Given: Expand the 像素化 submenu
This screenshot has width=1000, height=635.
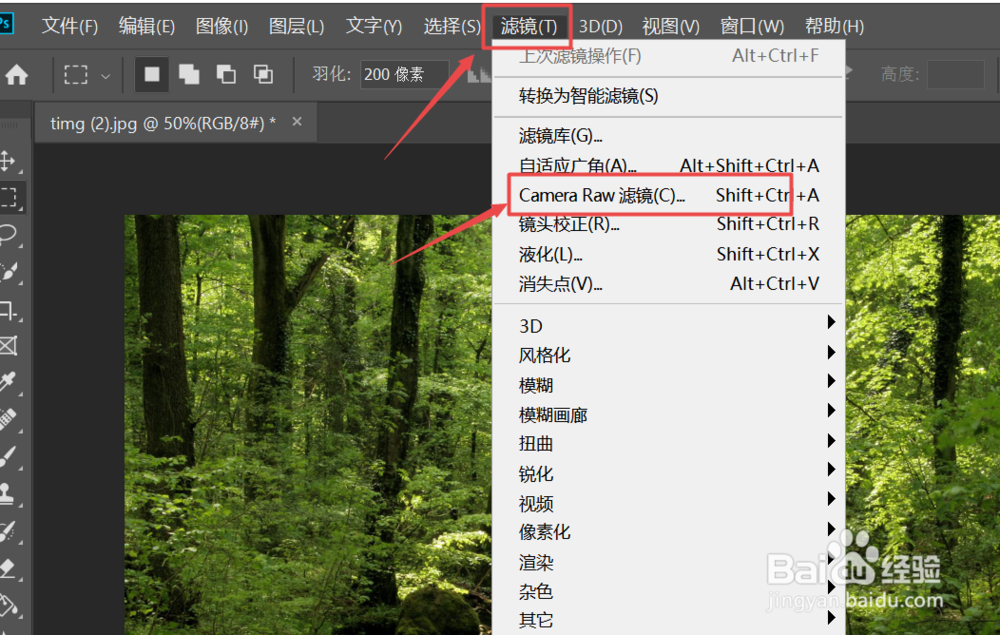Looking at the screenshot, I should 668,532.
